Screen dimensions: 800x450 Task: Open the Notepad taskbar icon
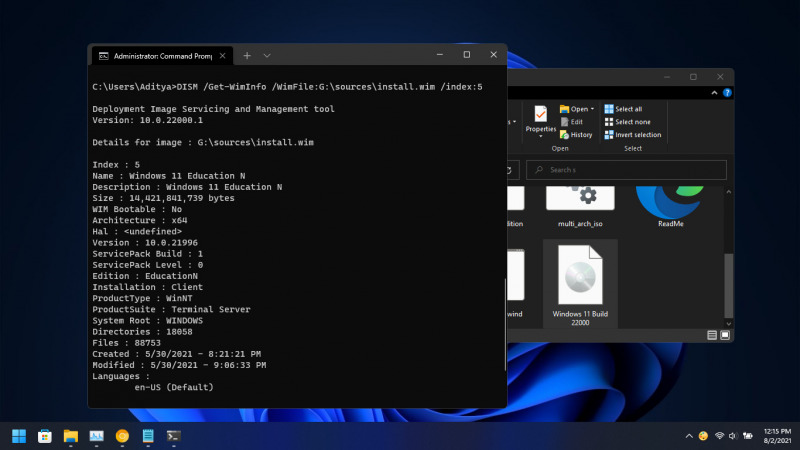coord(148,436)
